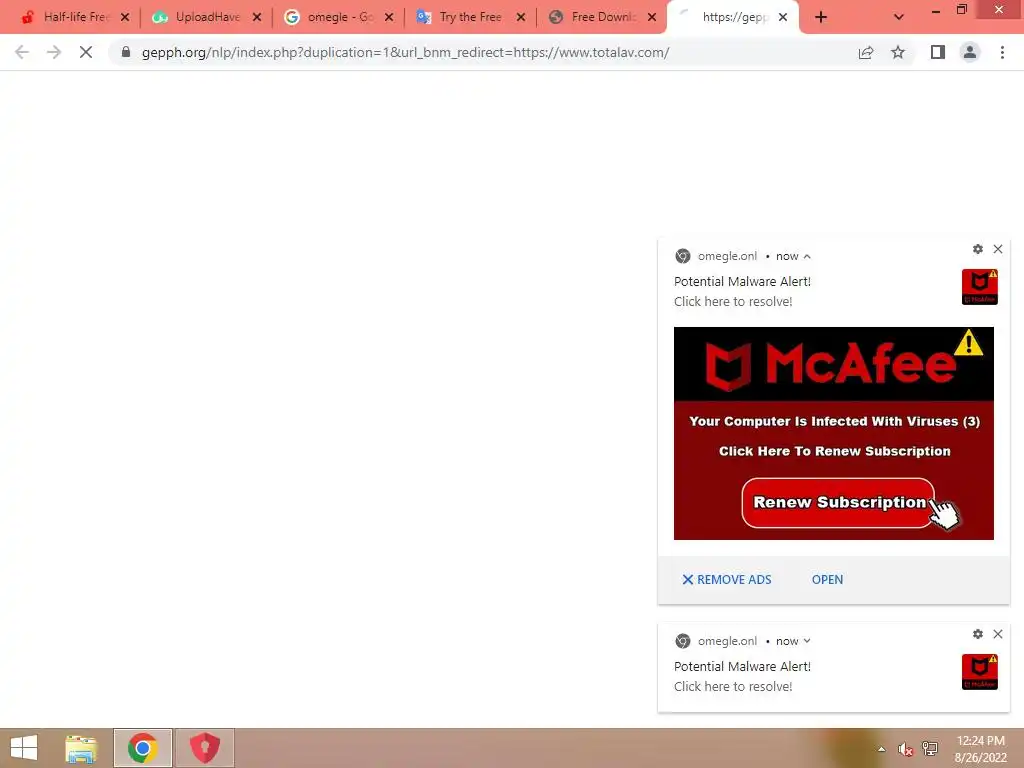Minimize the Chrome window
This screenshot has height=768, width=1024.
pyautogui.click(x=936, y=11)
